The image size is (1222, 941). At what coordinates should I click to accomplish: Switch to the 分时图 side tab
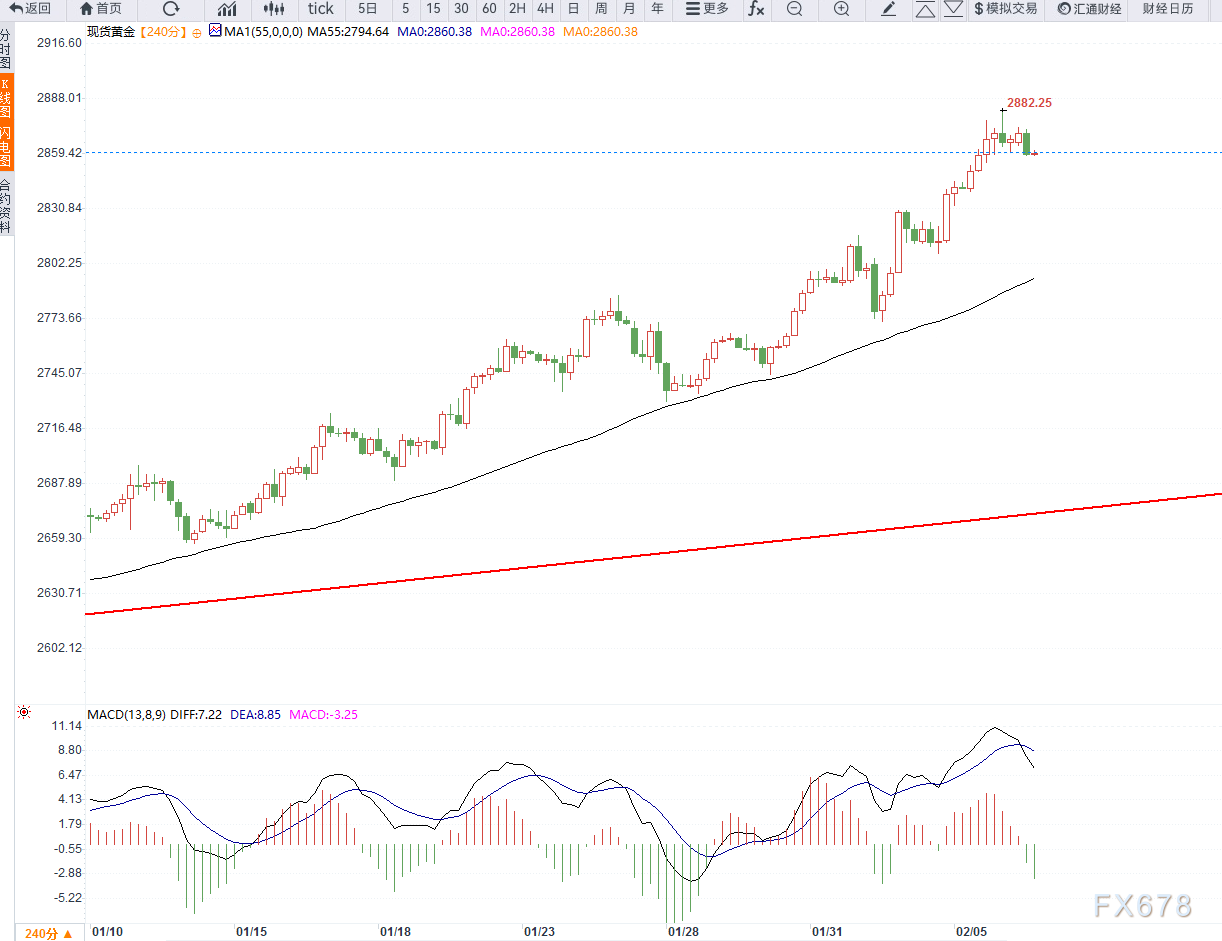coord(6,48)
